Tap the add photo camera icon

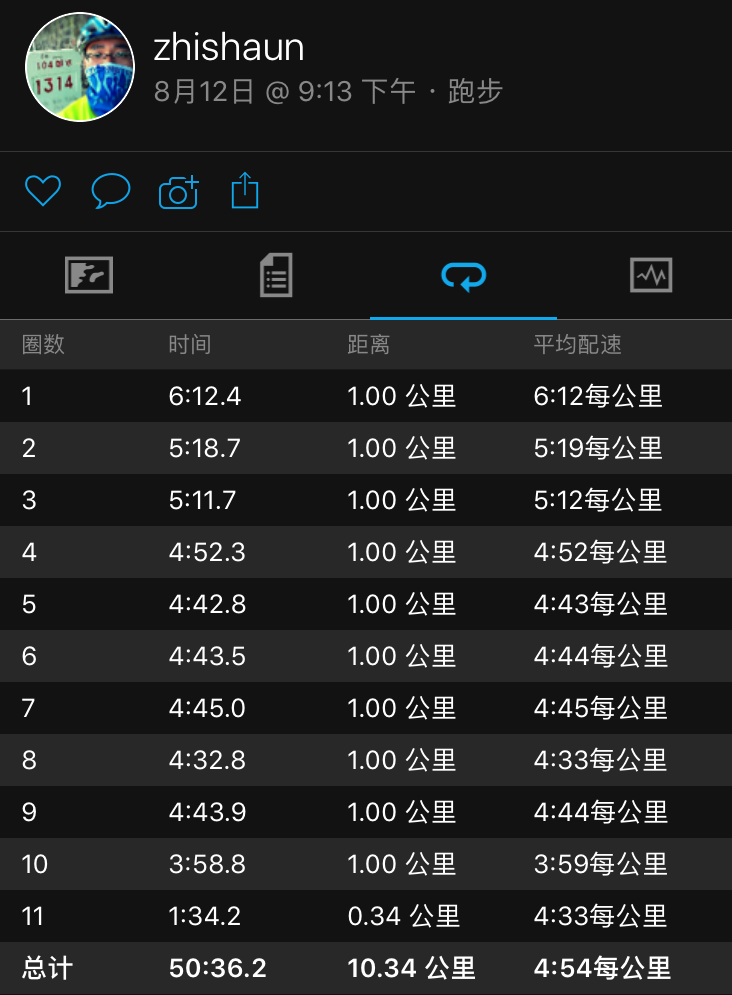click(x=179, y=192)
